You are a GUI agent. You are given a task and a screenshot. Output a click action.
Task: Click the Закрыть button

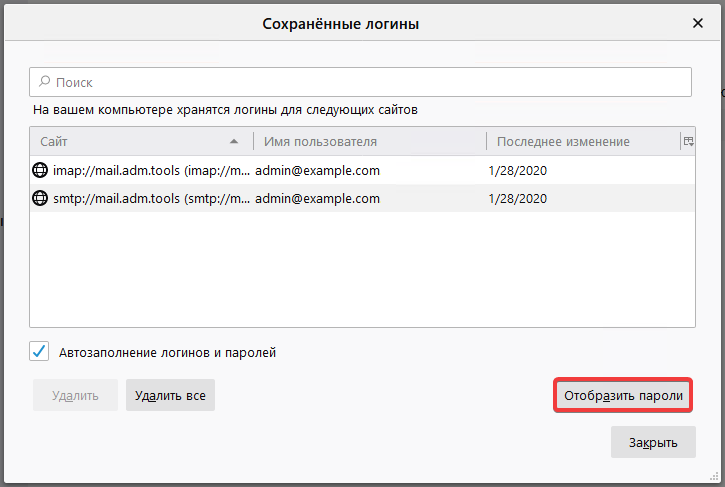point(653,442)
